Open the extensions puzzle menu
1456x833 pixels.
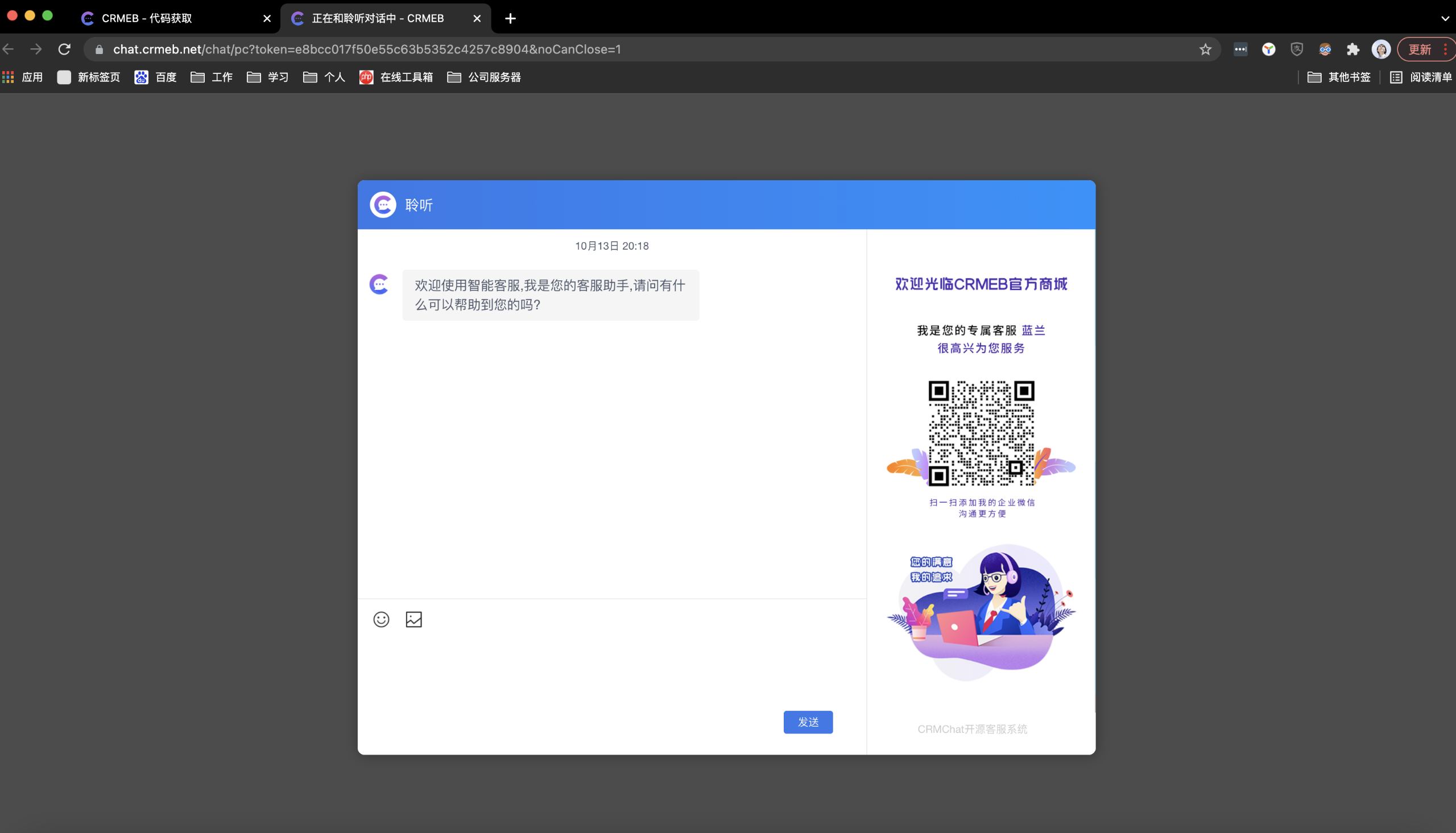pyautogui.click(x=1352, y=49)
